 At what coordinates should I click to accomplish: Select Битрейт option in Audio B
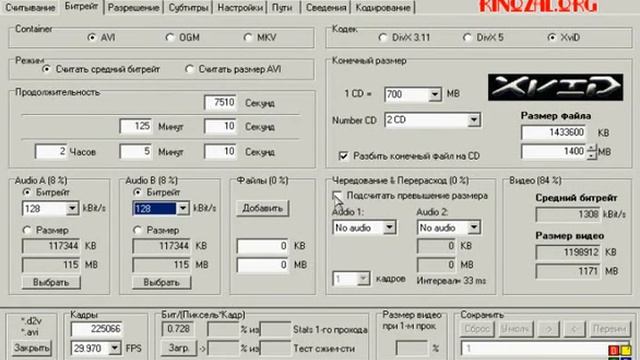tap(157, 192)
